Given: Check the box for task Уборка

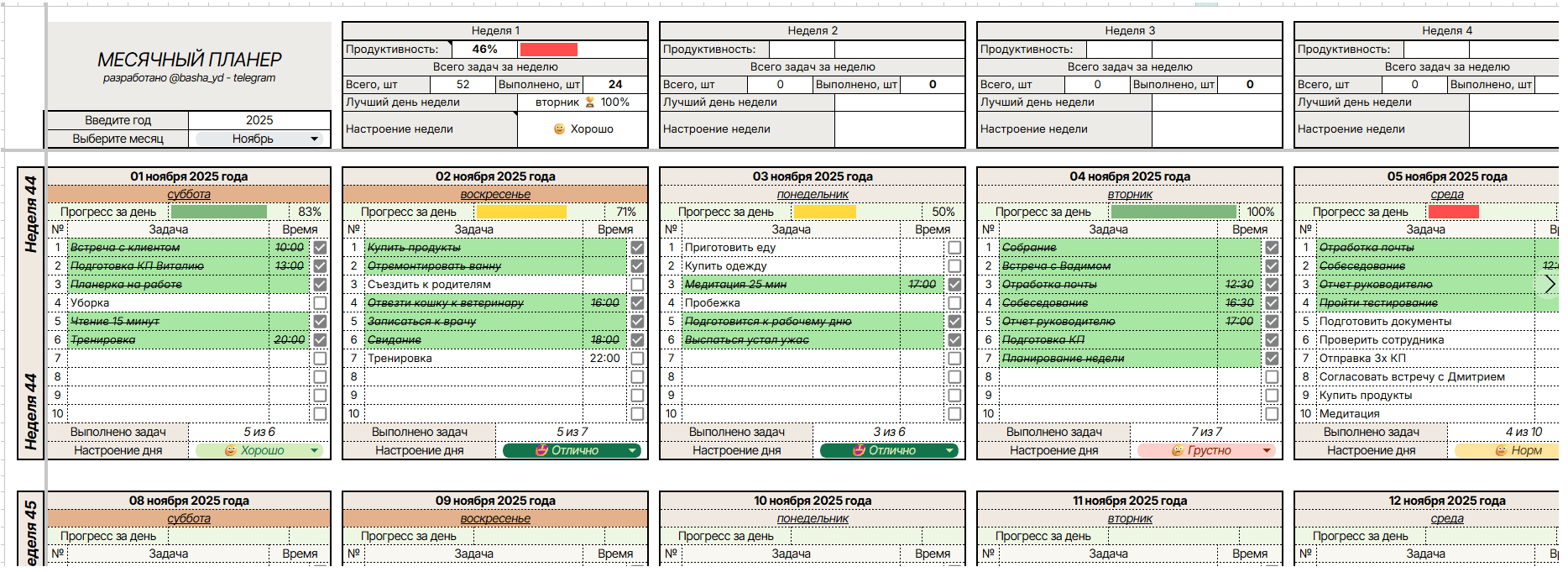Looking at the screenshot, I should coord(320,303).
